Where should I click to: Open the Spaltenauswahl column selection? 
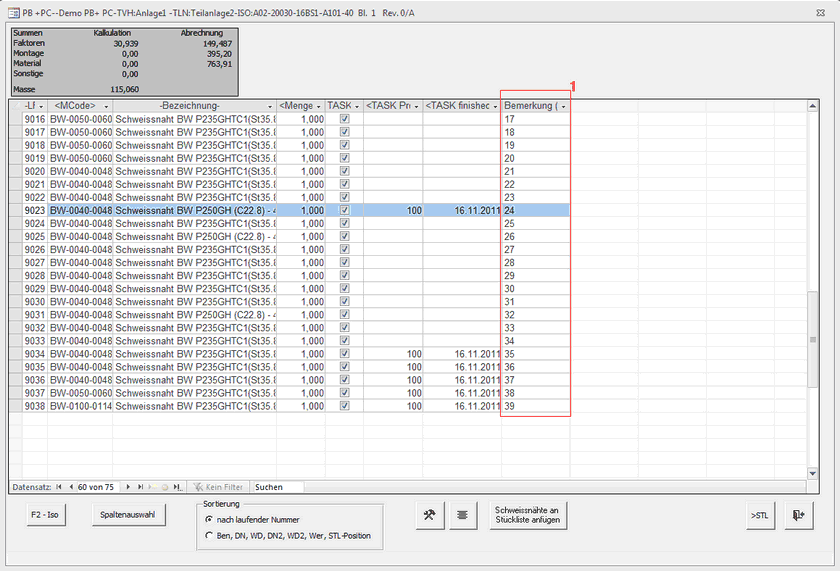pos(128,515)
